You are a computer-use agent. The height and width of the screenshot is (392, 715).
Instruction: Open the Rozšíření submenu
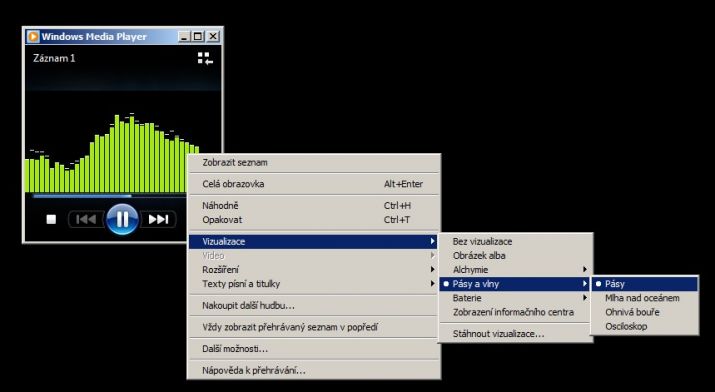[x=313, y=269]
